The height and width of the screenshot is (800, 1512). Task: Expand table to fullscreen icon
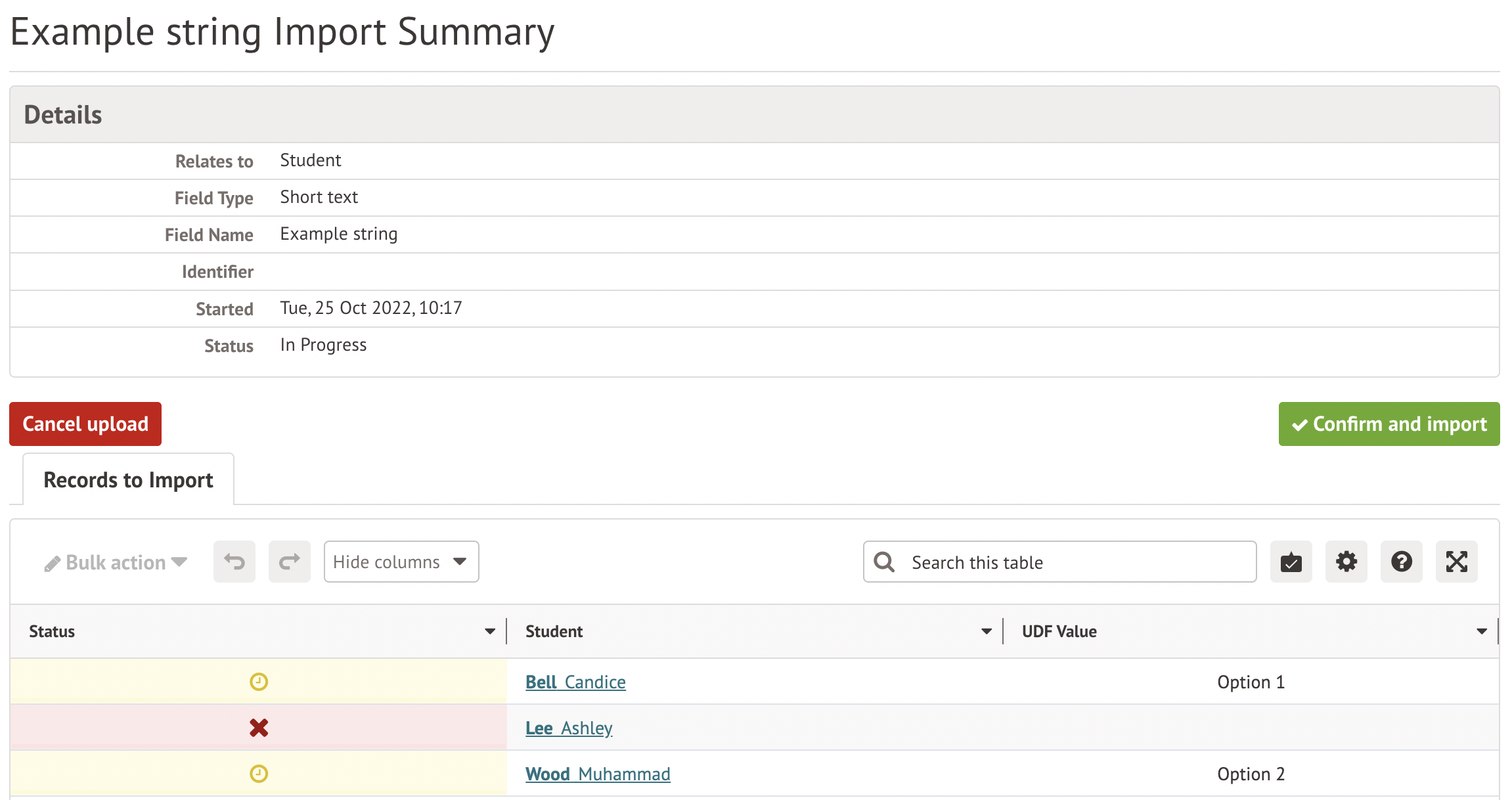(1456, 562)
